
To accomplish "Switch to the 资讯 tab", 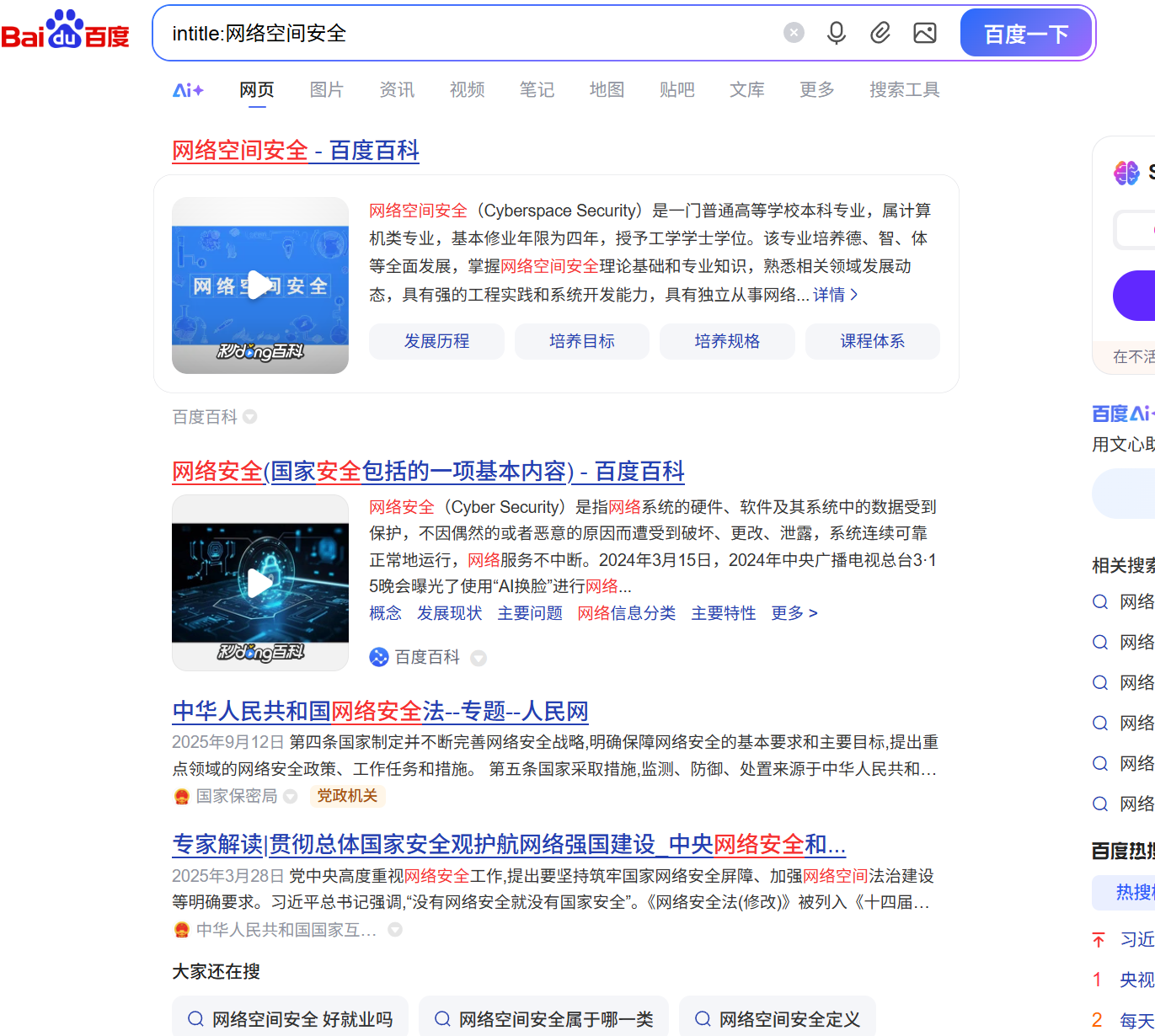I will (397, 90).
